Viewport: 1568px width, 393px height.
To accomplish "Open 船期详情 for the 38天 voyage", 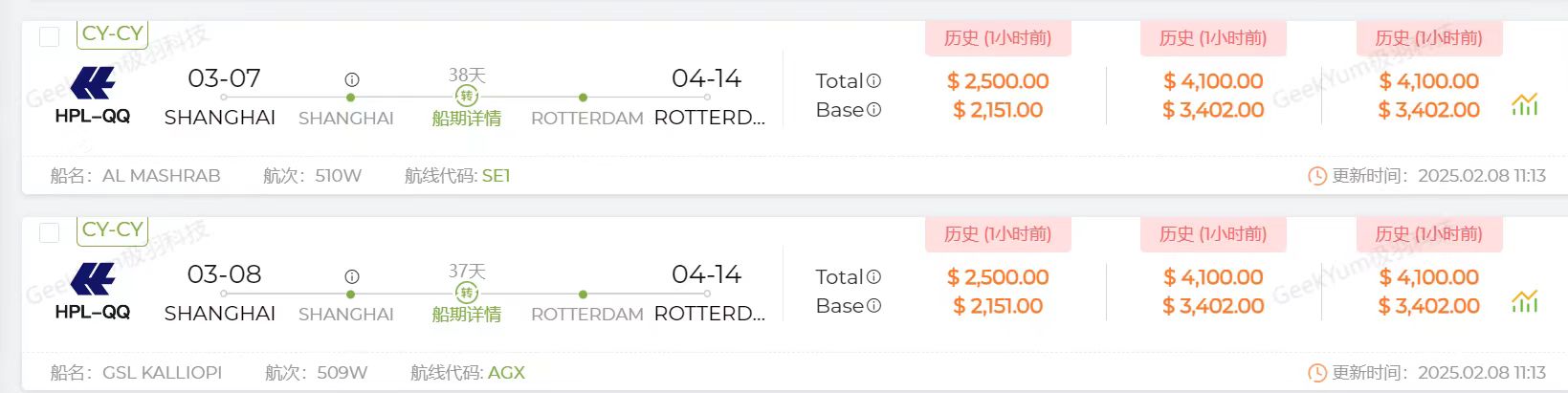I will pos(467,119).
